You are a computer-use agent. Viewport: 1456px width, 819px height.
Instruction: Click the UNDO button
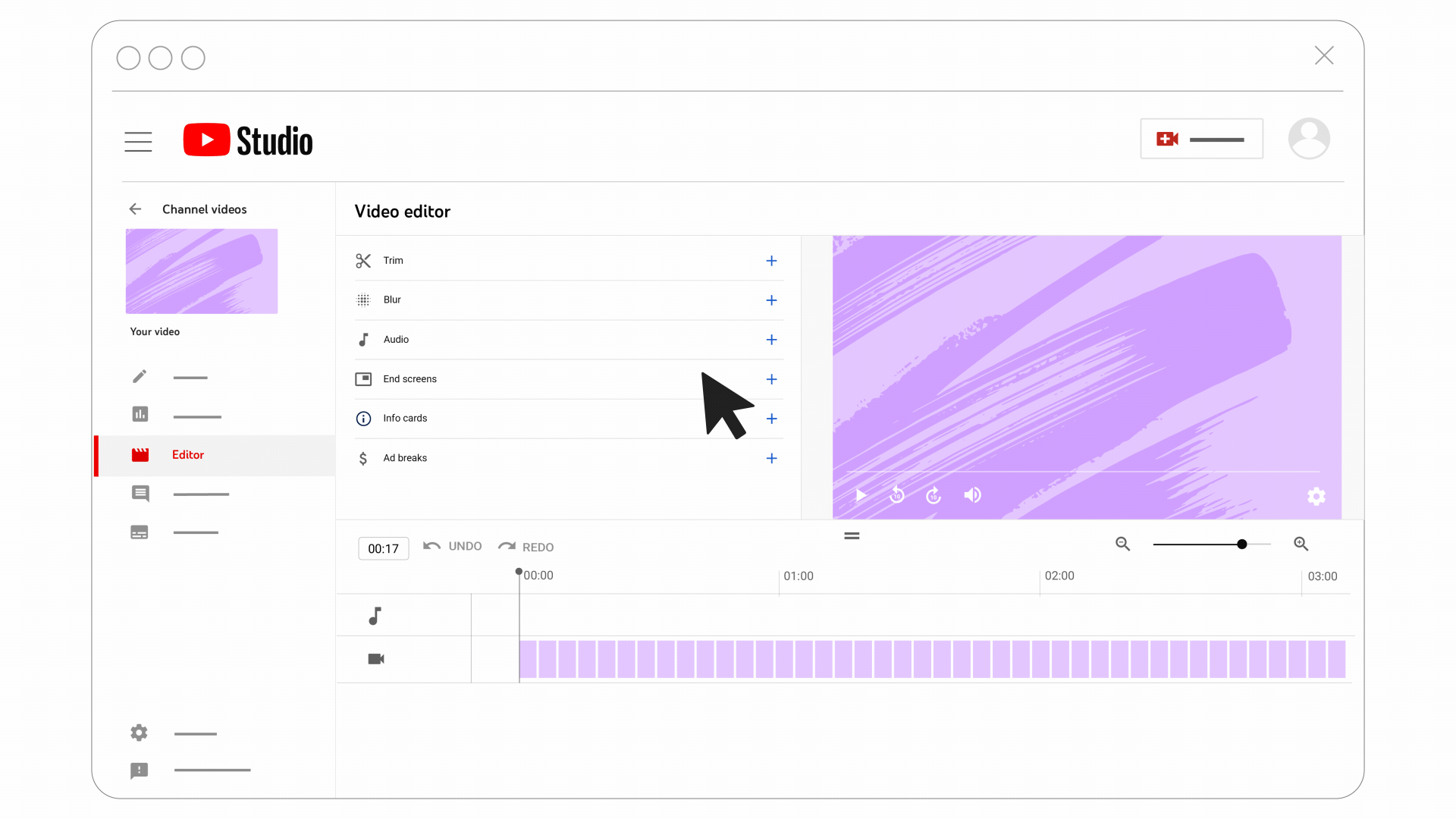[453, 546]
